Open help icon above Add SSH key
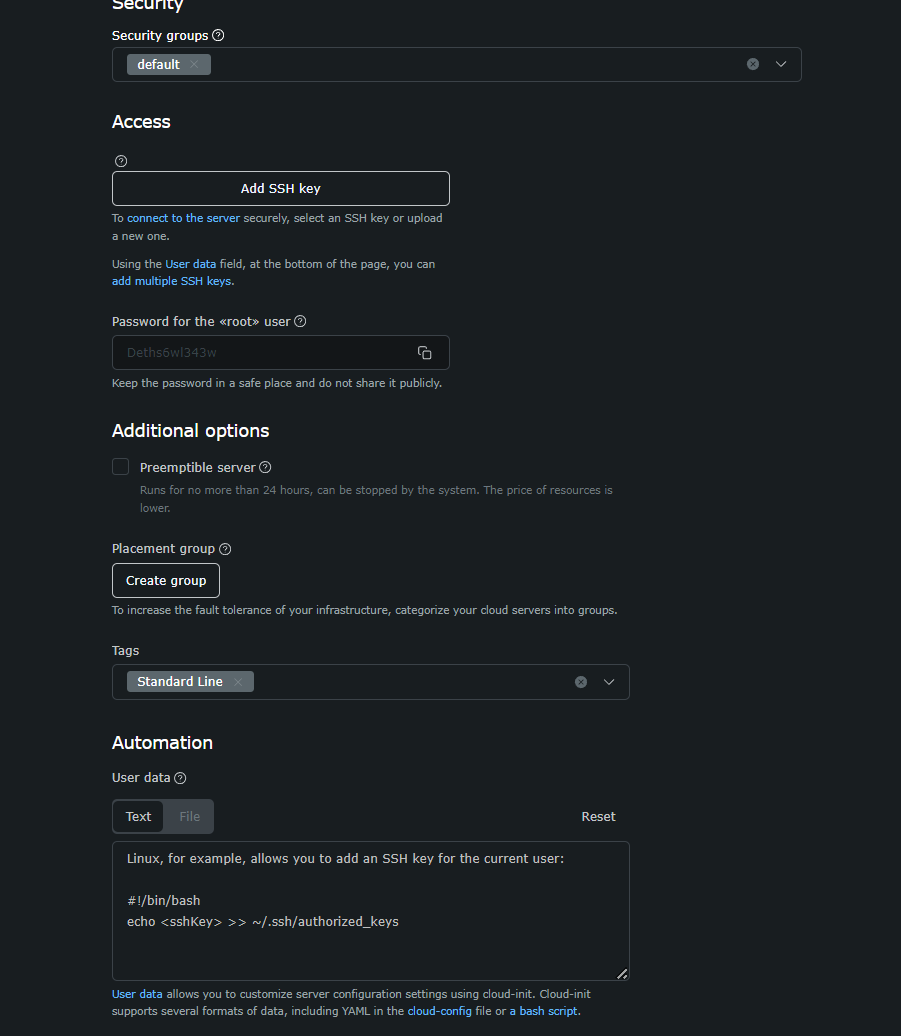The height and width of the screenshot is (1036, 901). tap(121, 161)
